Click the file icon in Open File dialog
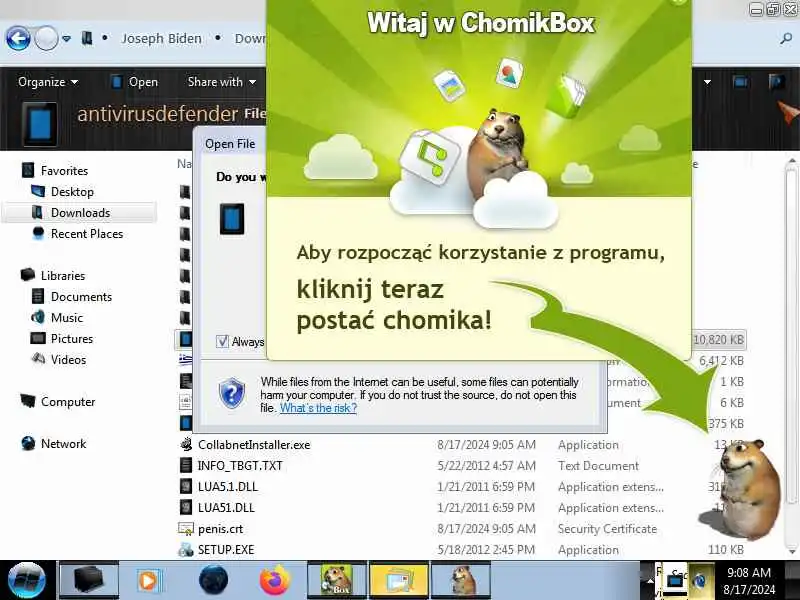 click(x=232, y=219)
